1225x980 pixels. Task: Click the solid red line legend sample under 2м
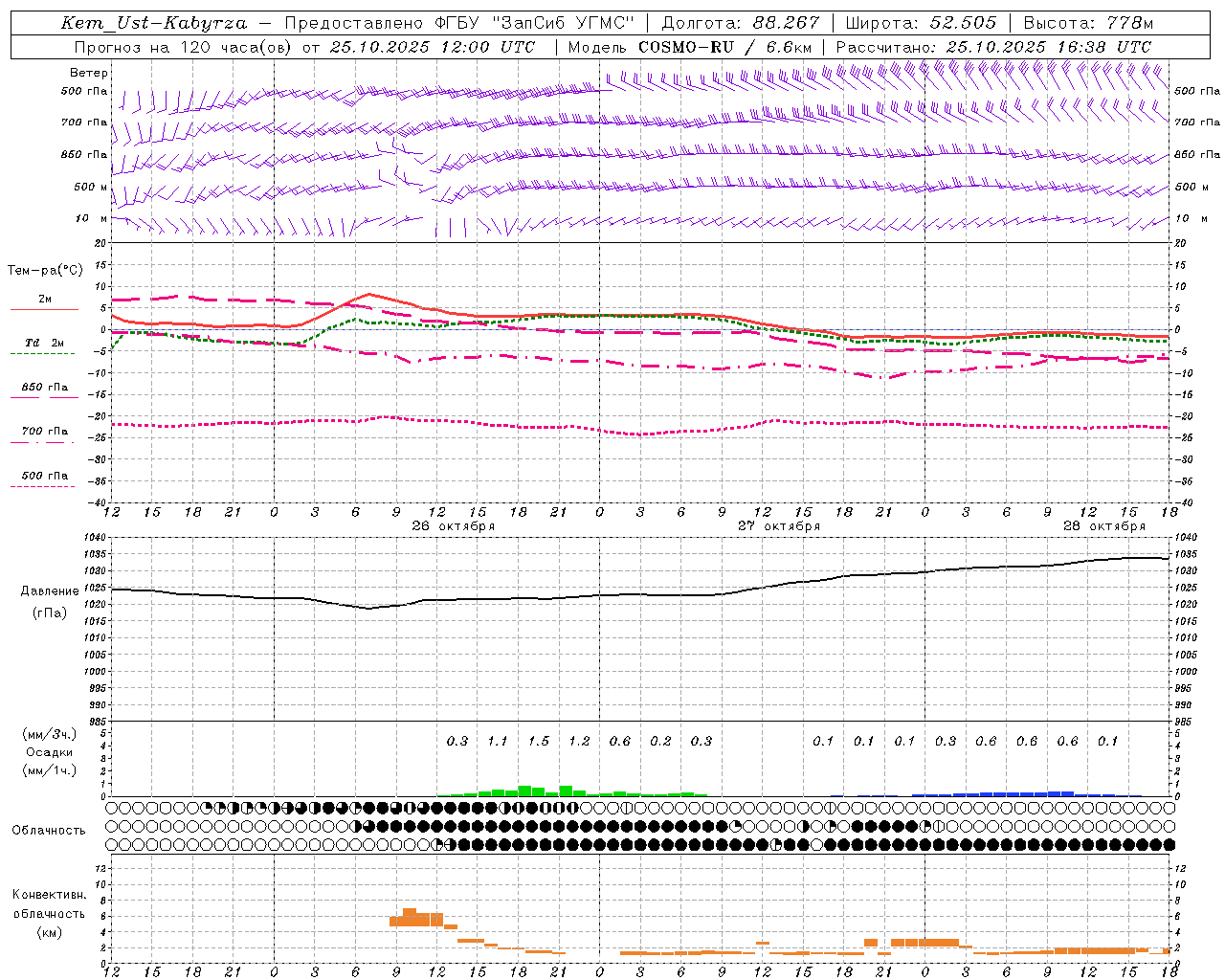click(44, 309)
